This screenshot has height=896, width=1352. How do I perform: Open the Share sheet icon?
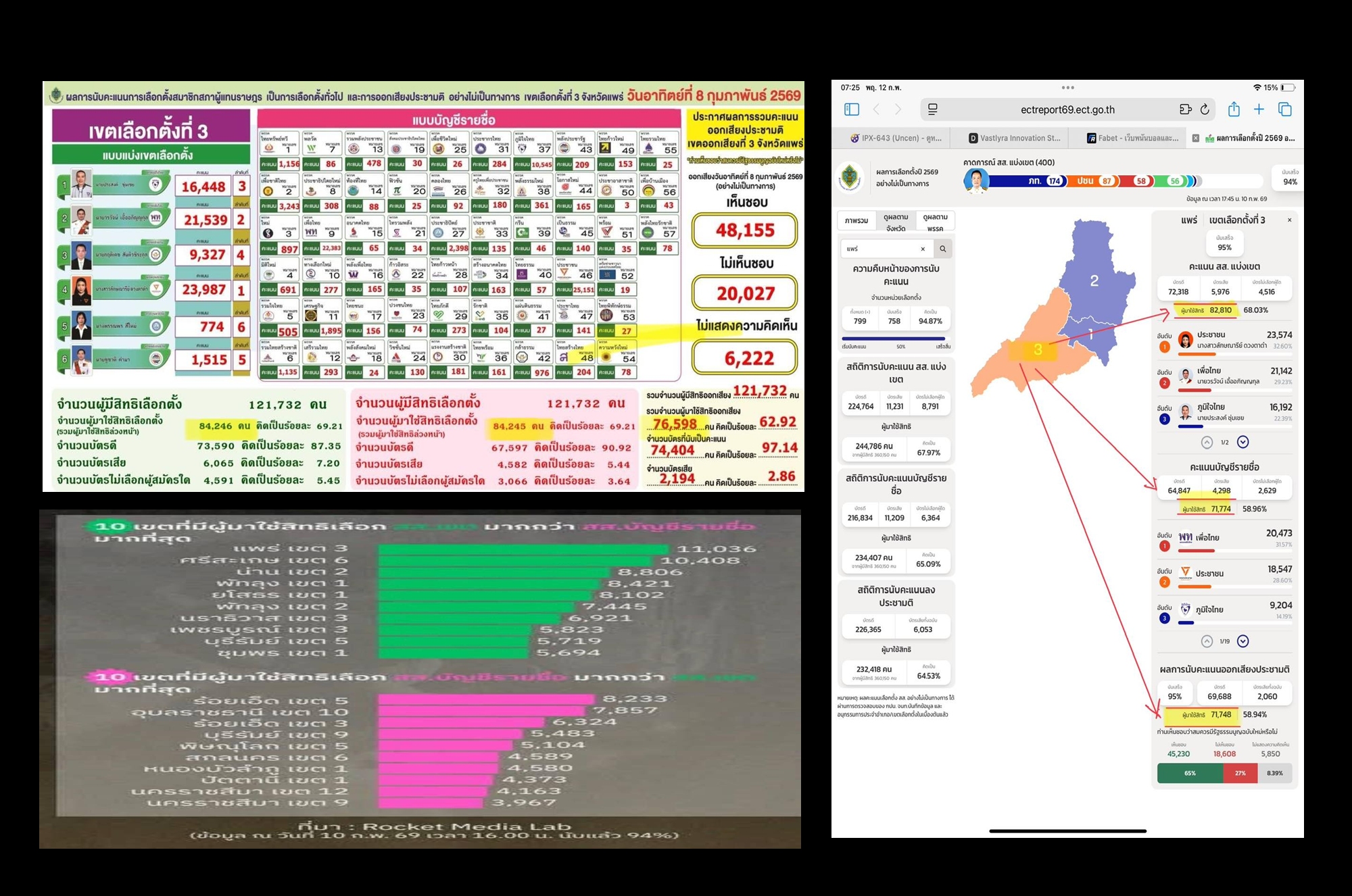1234,109
